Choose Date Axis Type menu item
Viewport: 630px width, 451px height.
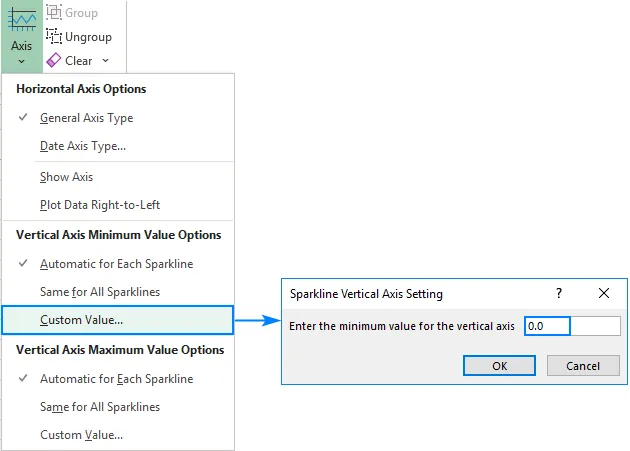[x=83, y=146]
